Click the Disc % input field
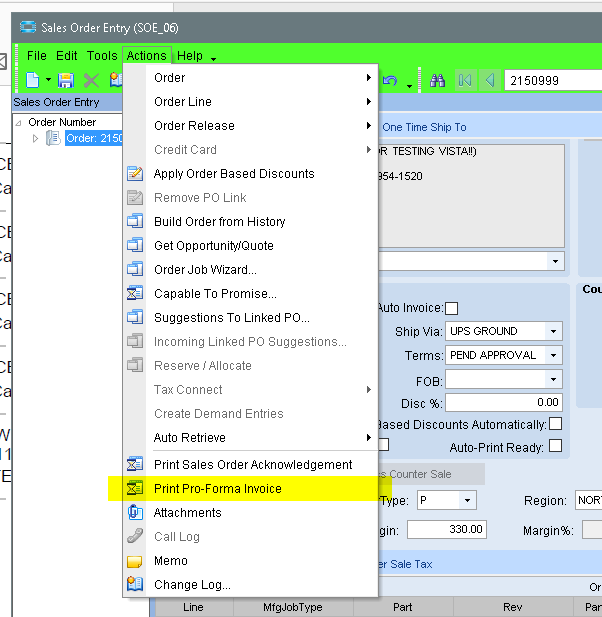 pyautogui.click(x=504, y=403)
